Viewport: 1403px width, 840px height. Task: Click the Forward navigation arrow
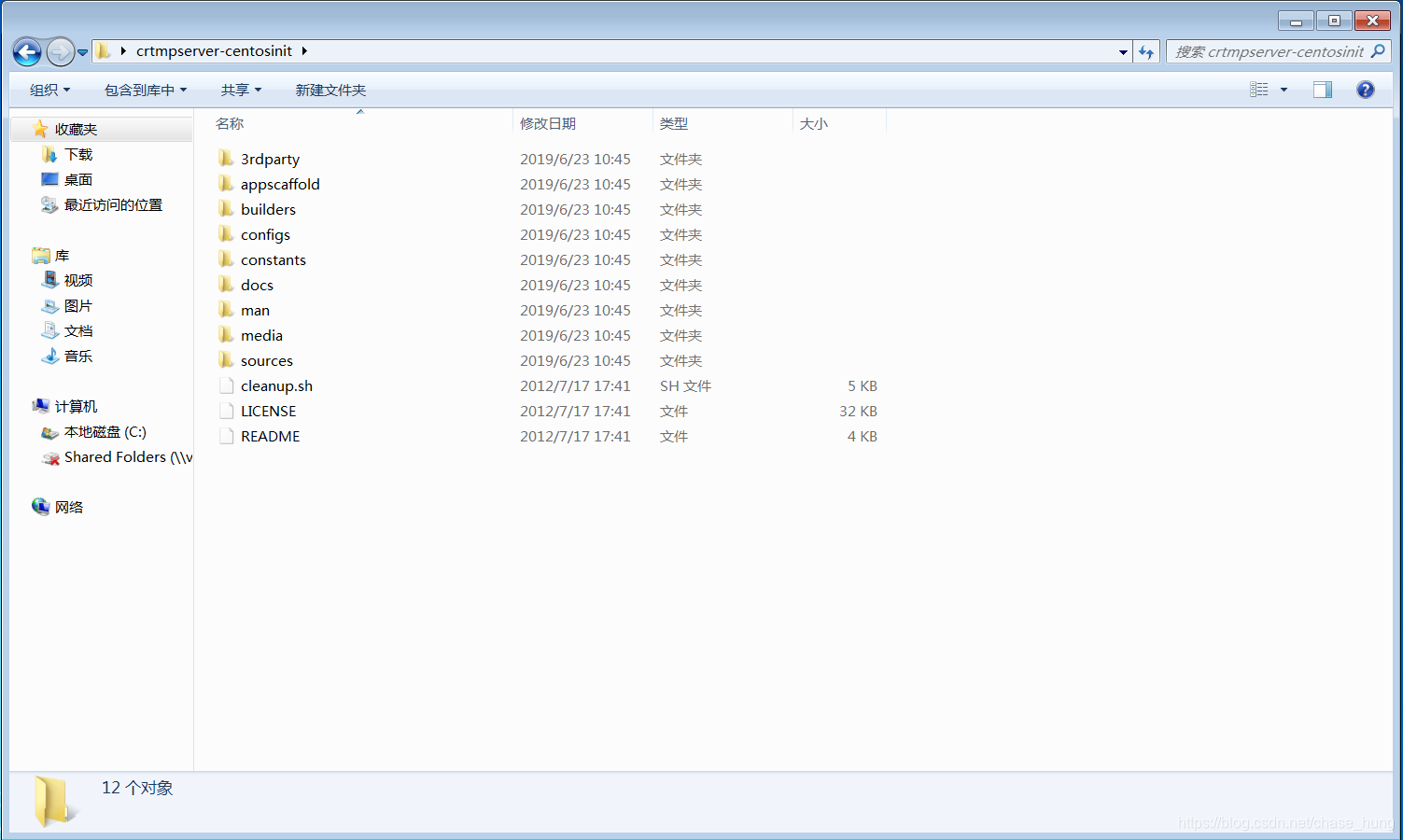[60, 51]
